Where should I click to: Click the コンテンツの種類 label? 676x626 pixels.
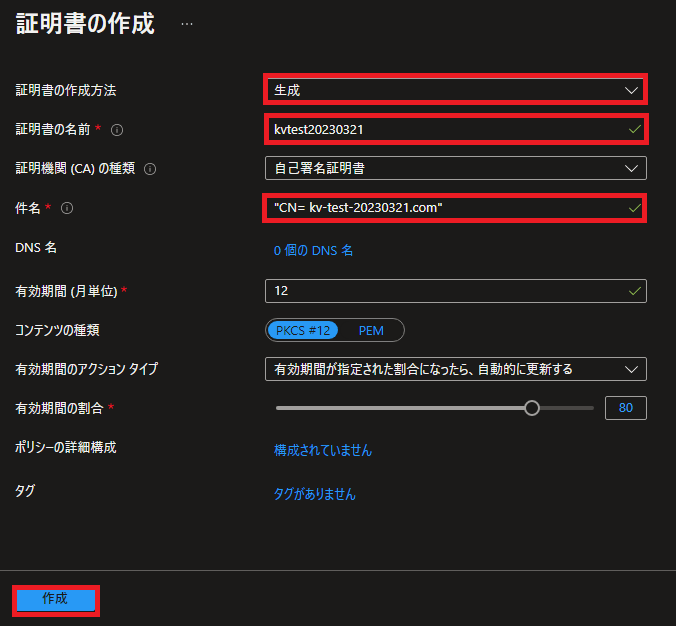click(x=57, y=330)
